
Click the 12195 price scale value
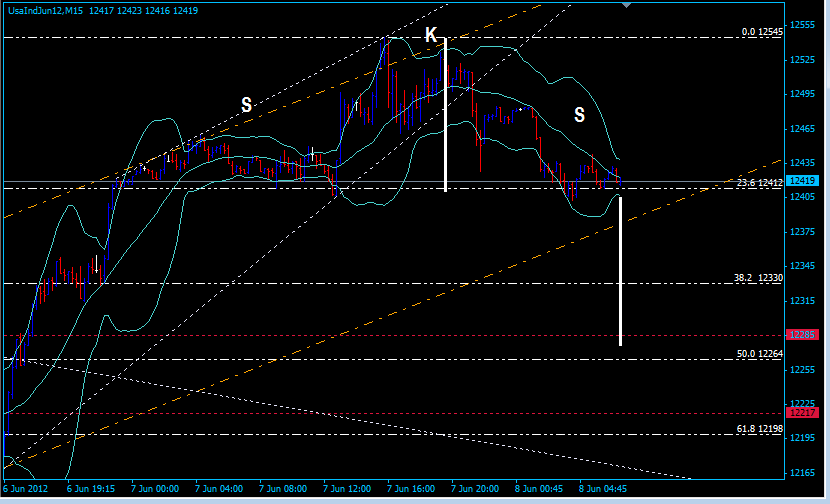[x=802, y=438]
